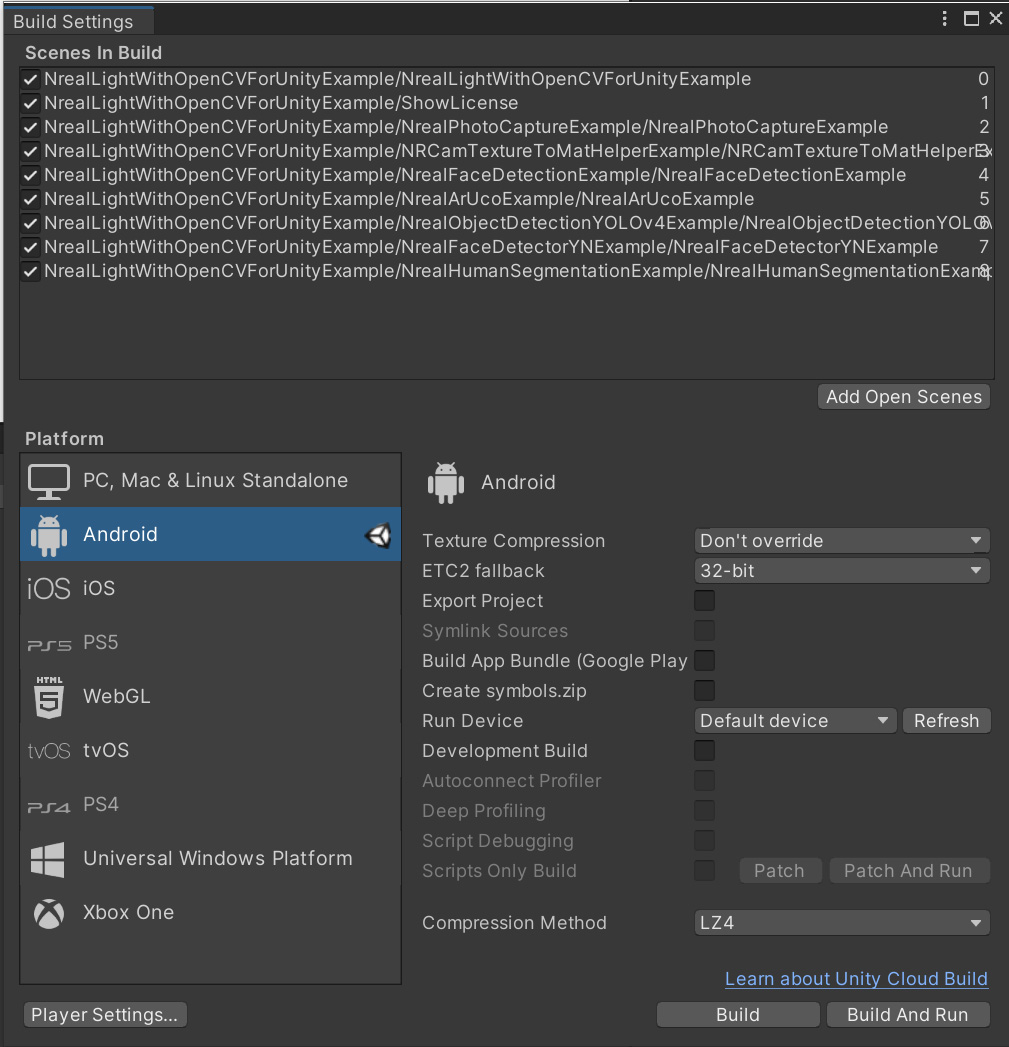
Task: Open the Build Settings kebab menu
Action: [x=944, y=19]
